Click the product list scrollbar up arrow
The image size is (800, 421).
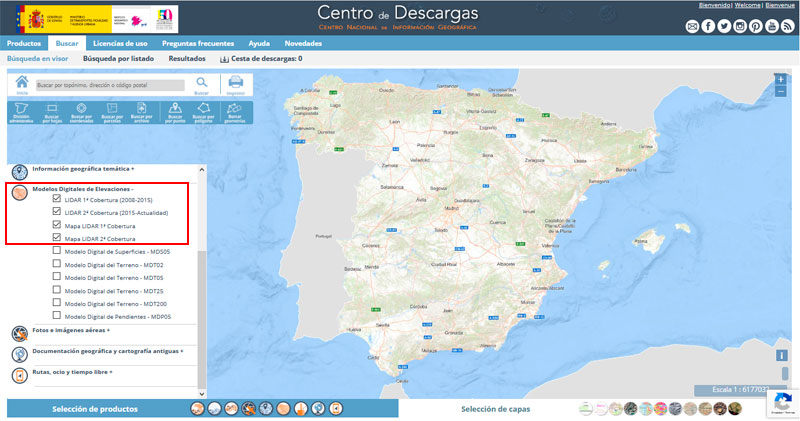202,169
